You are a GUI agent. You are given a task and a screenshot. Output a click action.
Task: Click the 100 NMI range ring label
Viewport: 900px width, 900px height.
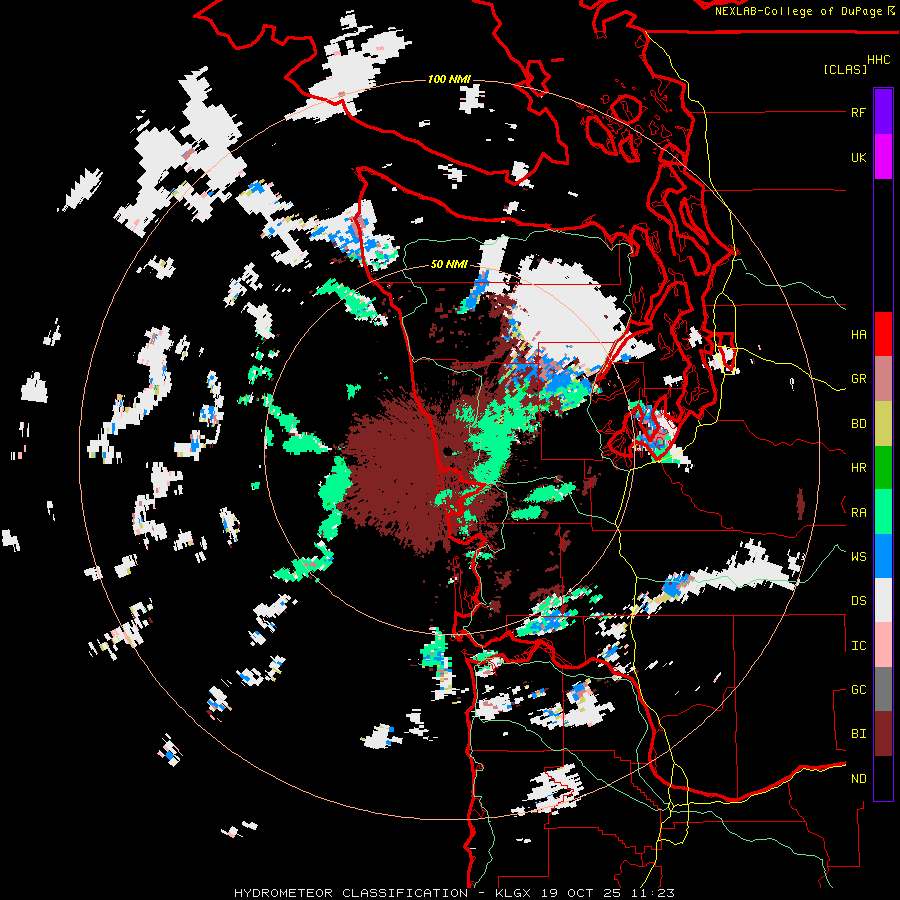(x=449, y=79)
